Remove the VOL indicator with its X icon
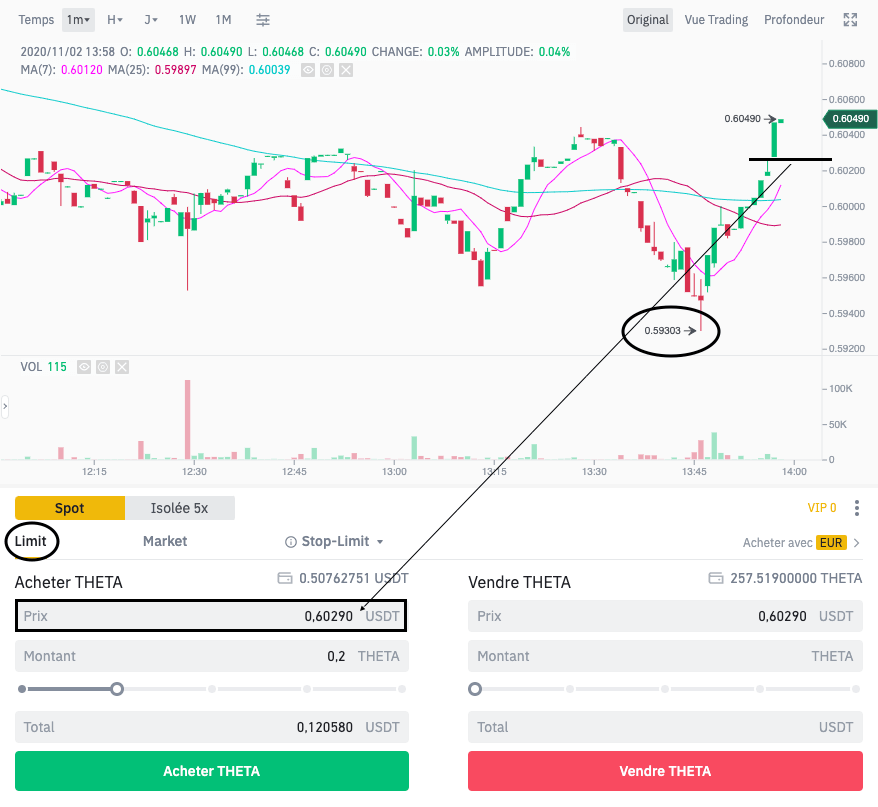 point(121,367)
